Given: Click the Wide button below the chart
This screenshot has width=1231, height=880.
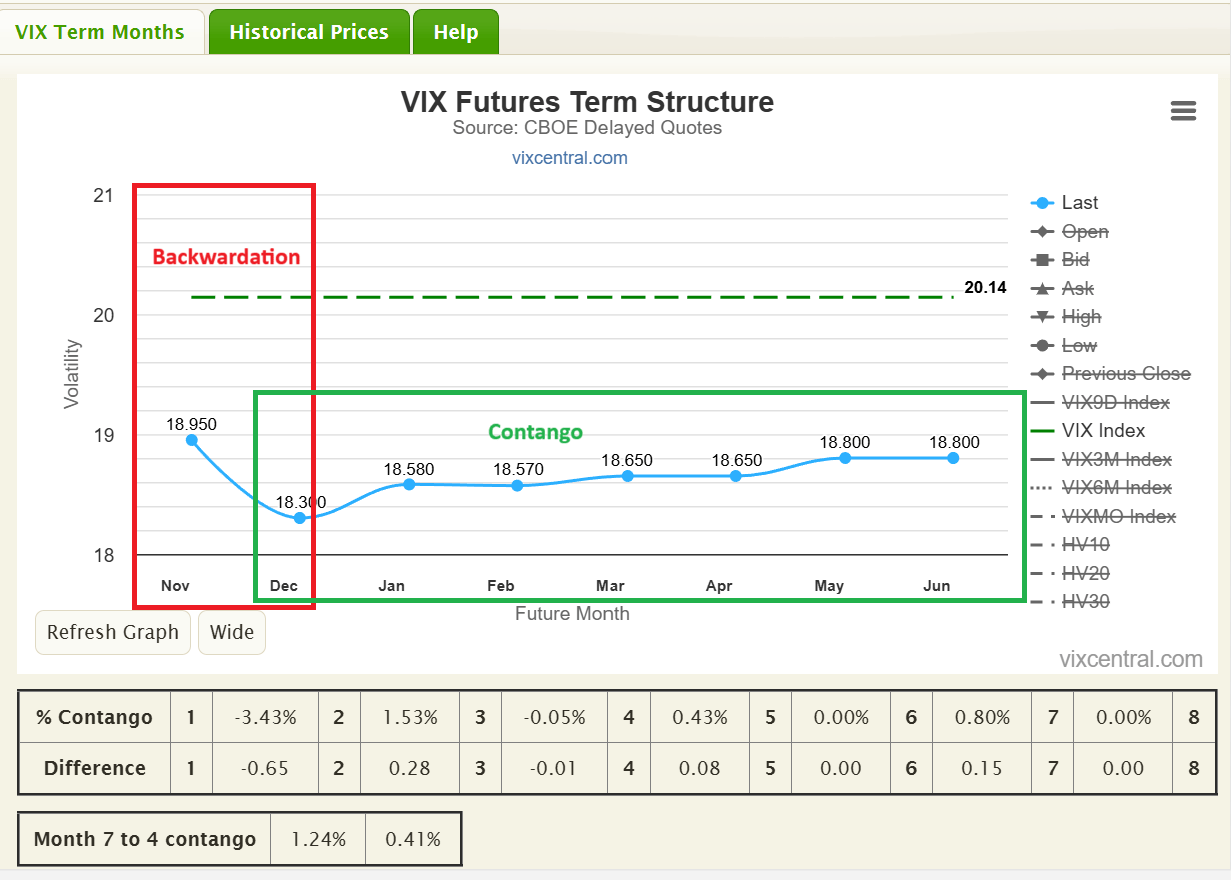Looking at the screenshot, I should 231,632.
